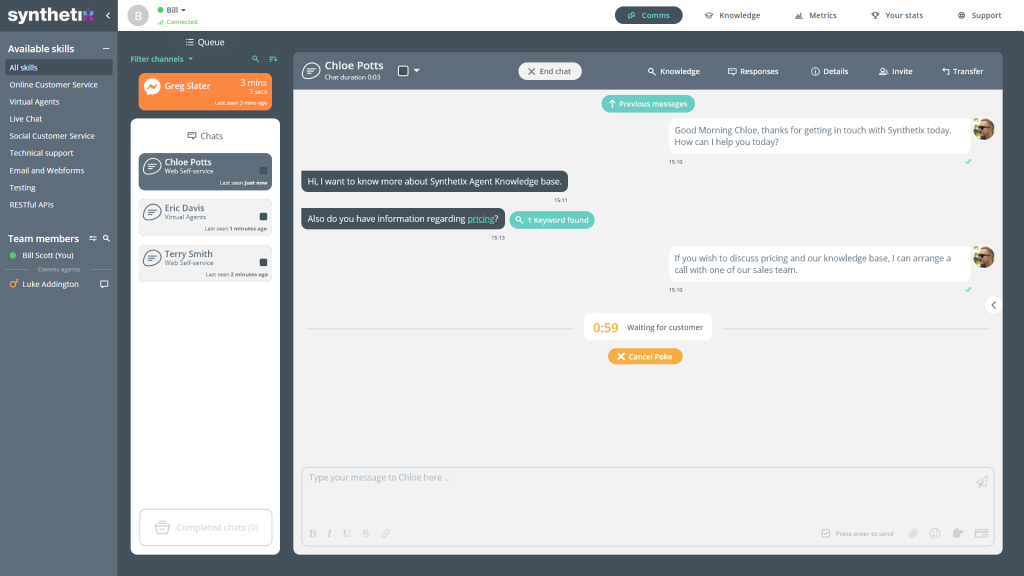Insert a hyperlink in message
1024x576 pixels.
pyautogui.click(x=385, y=534)
